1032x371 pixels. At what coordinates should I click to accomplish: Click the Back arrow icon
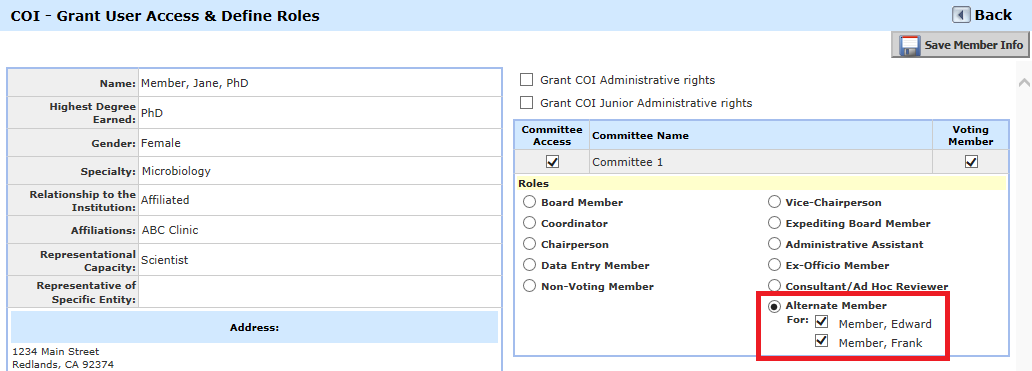pos(961,15)
